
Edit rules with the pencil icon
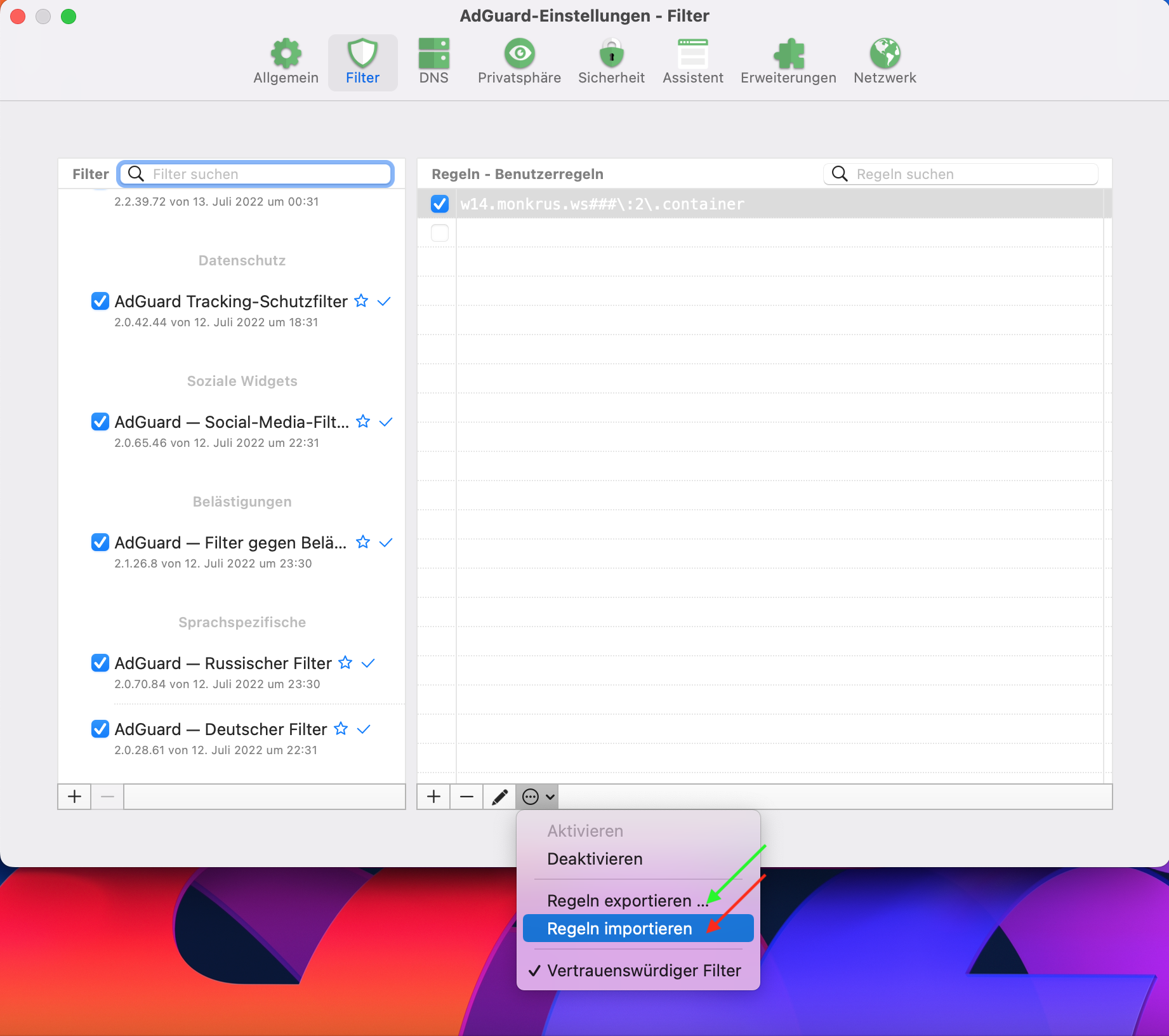tap(500, 797)
